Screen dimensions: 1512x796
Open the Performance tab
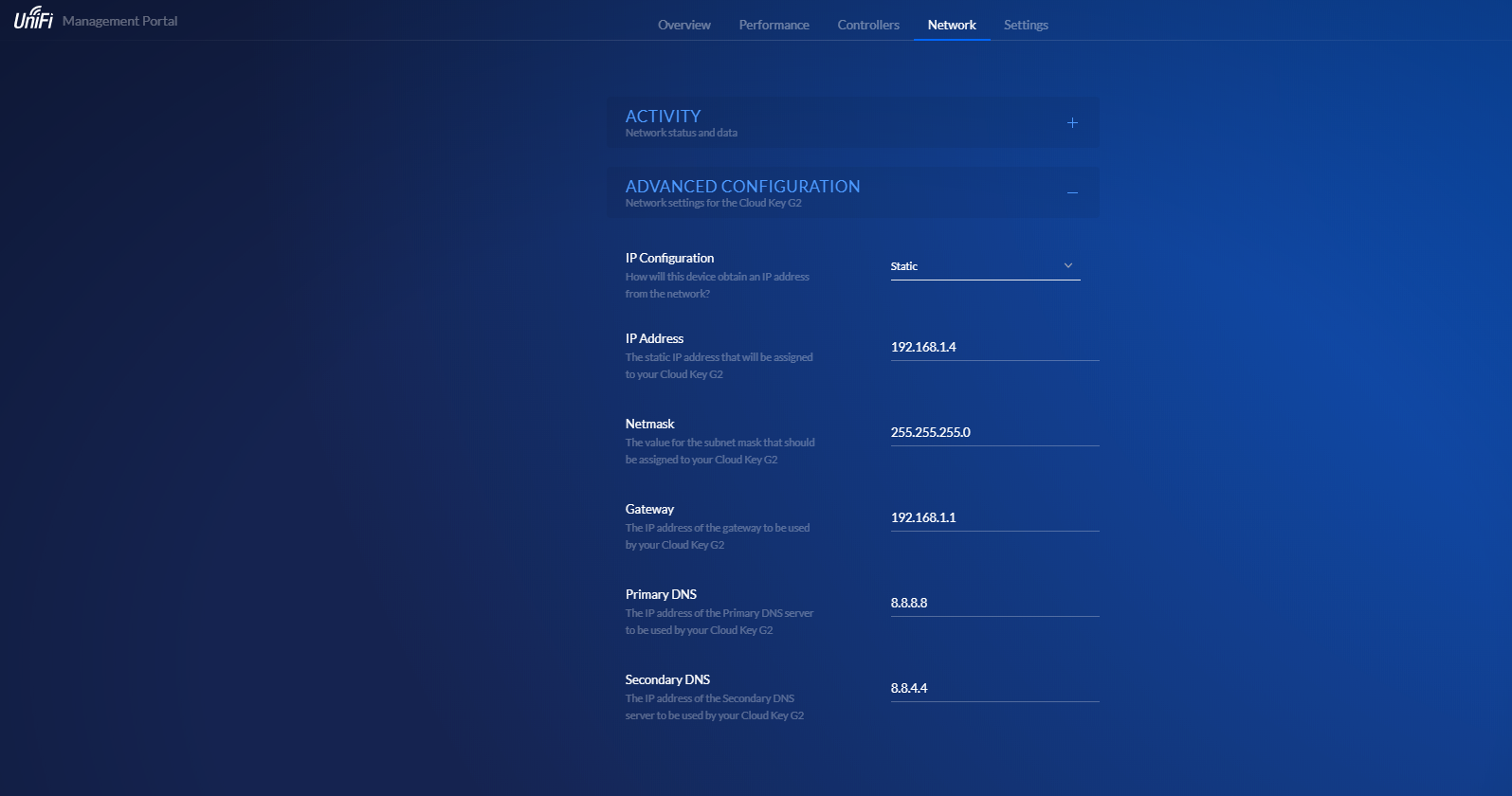point(774,25)
